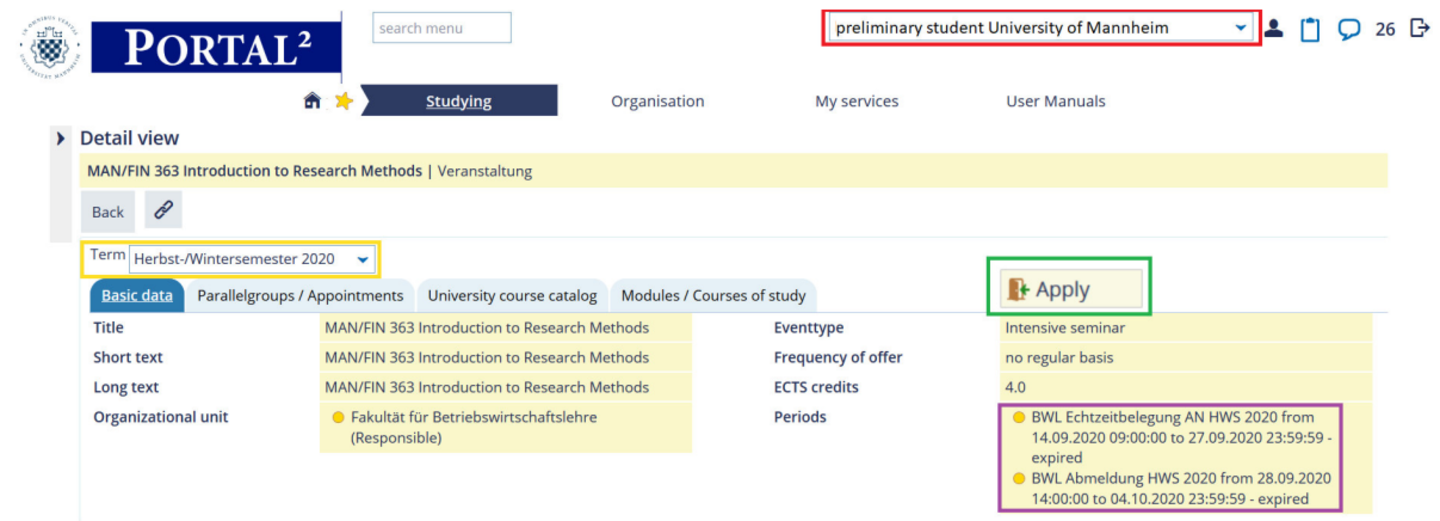The height and width of the screenshot is (521, 1440).
Task: Open the home icon in navigation bar
Action: coord(312,101)
